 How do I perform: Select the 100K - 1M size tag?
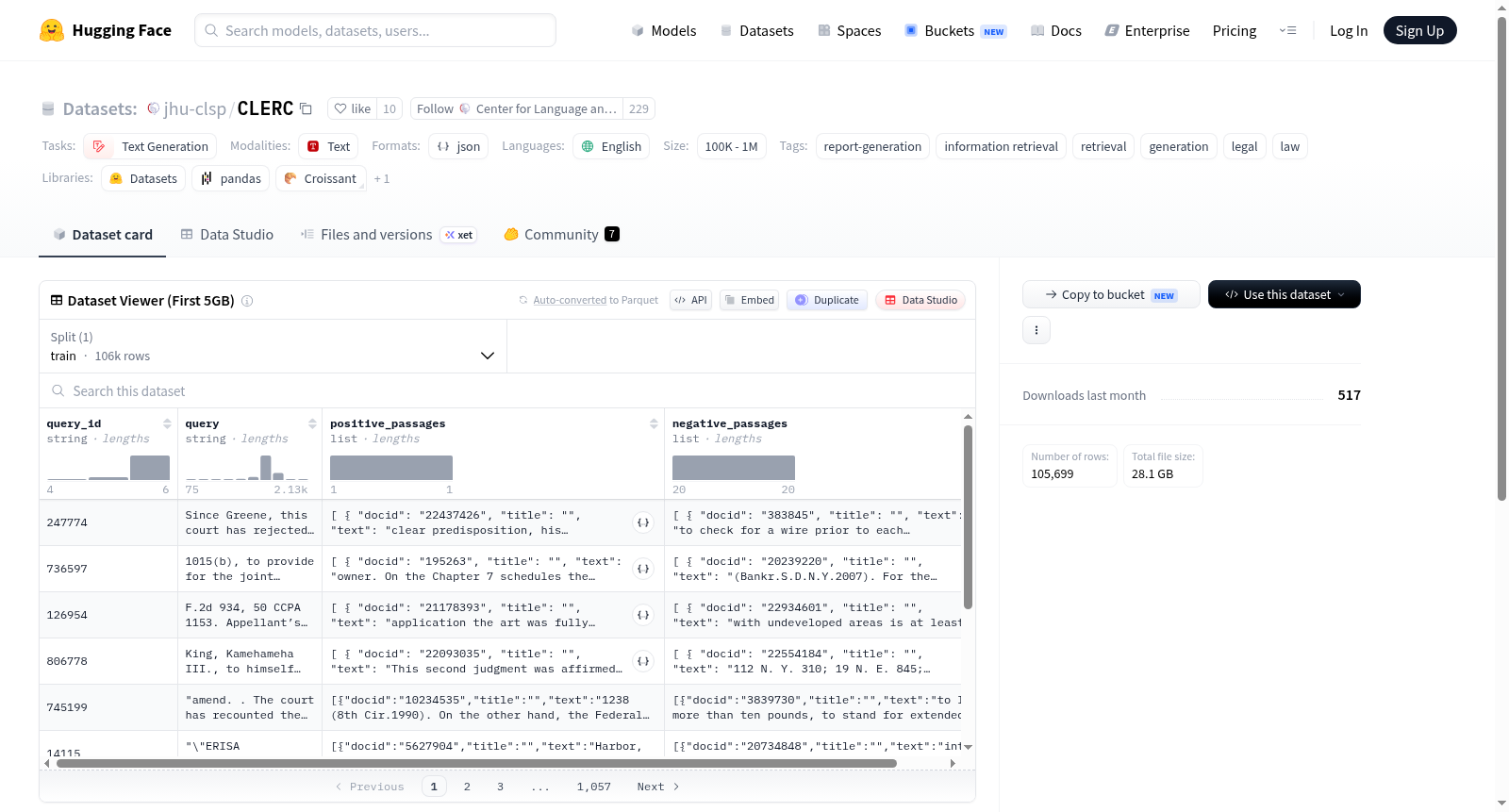[x=731, y=146]
